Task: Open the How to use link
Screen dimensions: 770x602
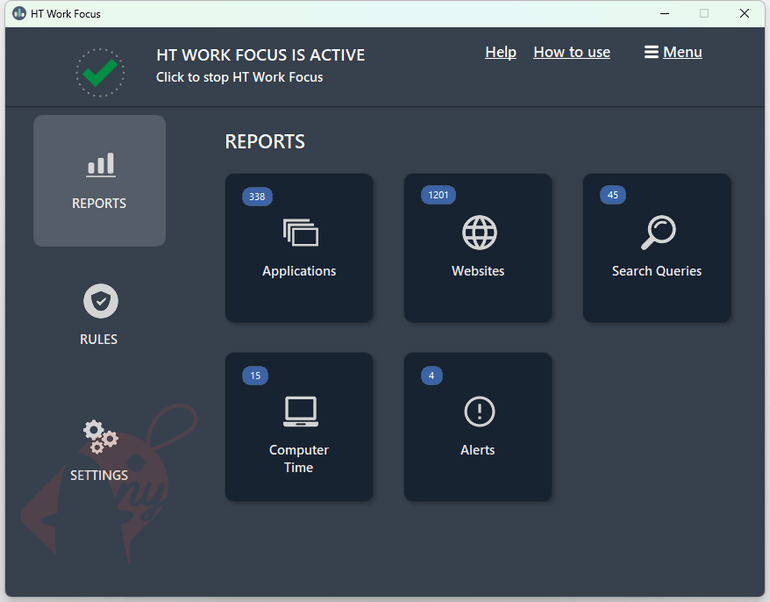Action: tap(572, 52)
